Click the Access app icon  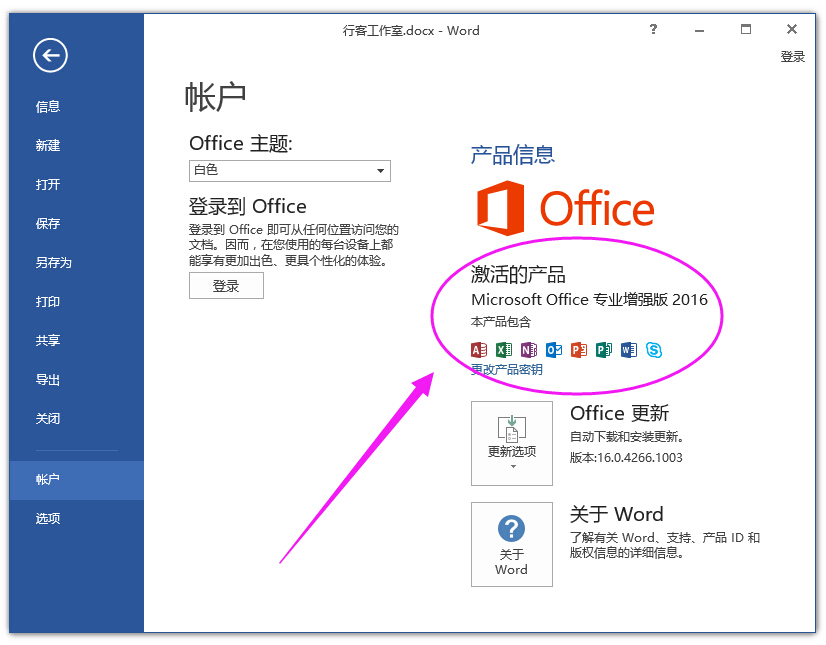click(478, 350)
